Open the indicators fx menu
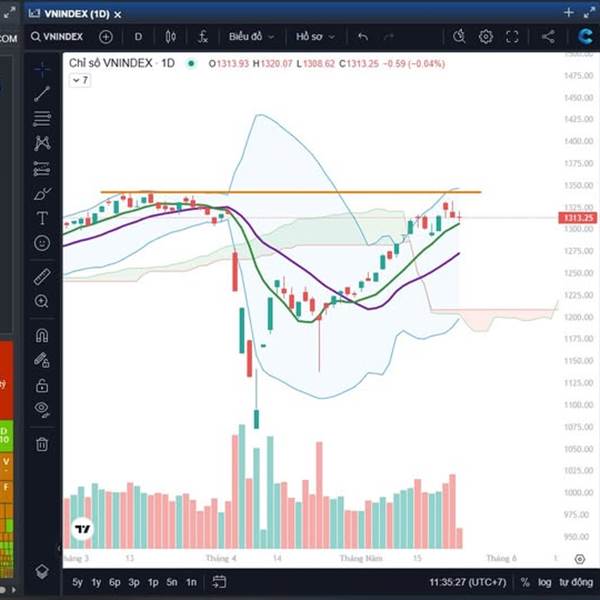The image size is (600, 600). (203, 37)
